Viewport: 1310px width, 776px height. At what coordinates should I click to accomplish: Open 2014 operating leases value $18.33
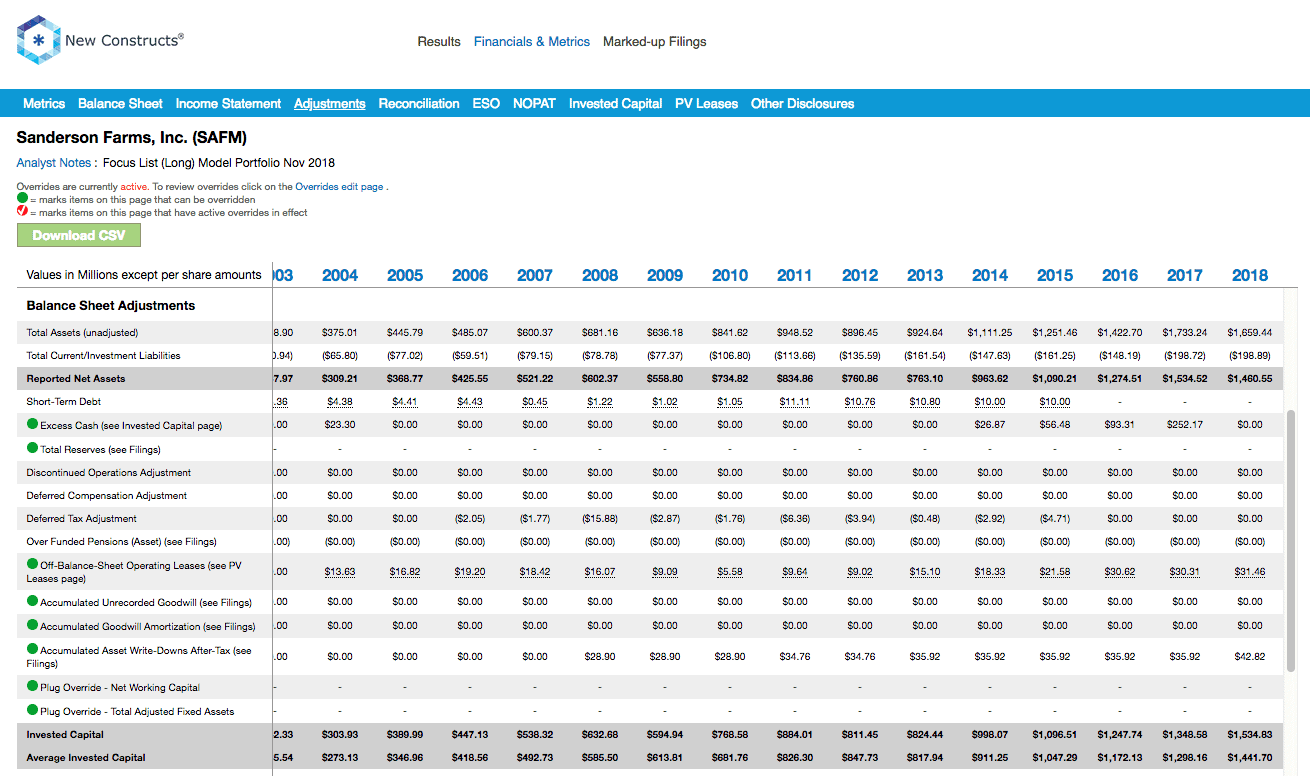pos(990,572)
